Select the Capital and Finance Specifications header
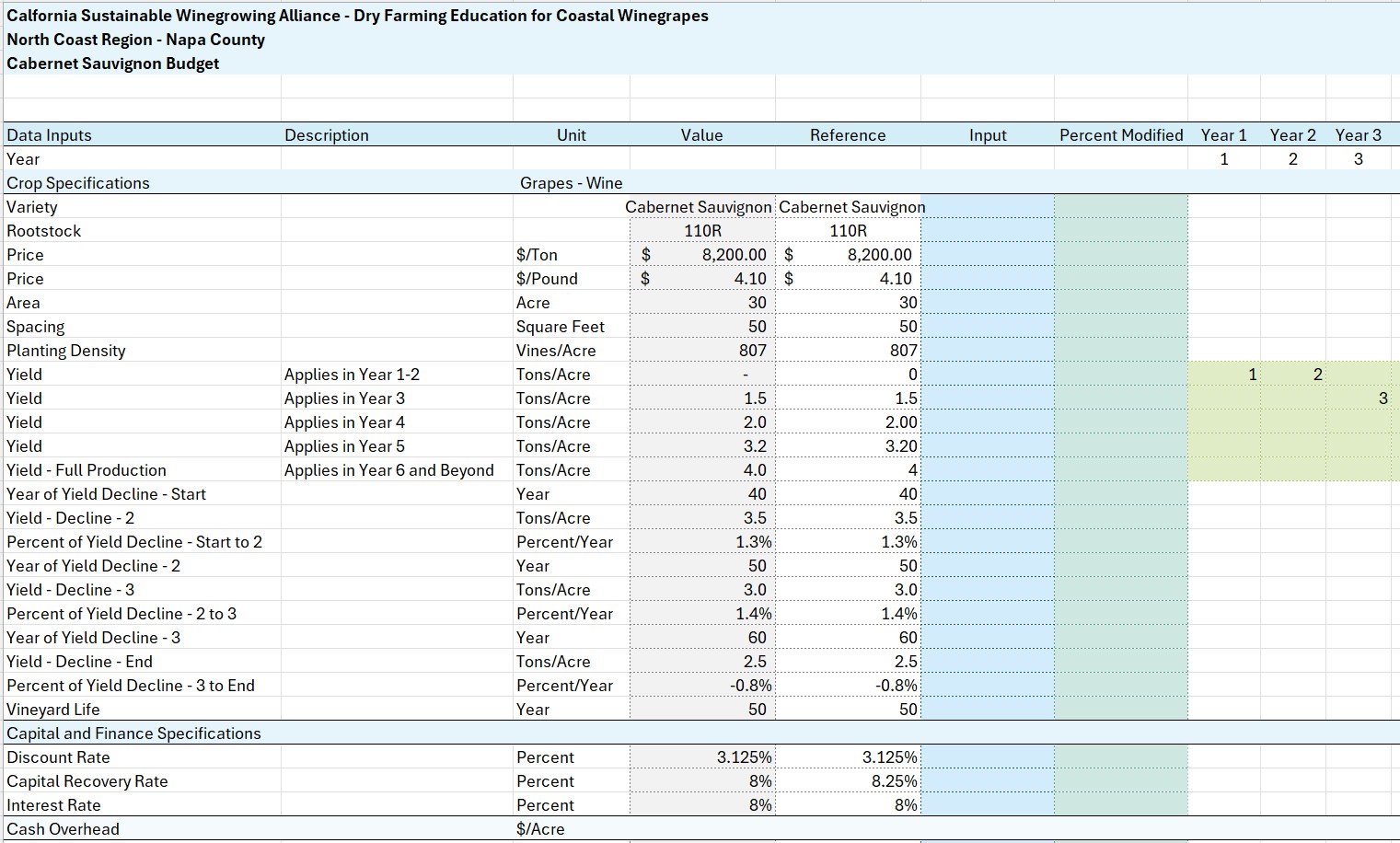Viewport: 1400px width, 843px height. pos(133,733)
